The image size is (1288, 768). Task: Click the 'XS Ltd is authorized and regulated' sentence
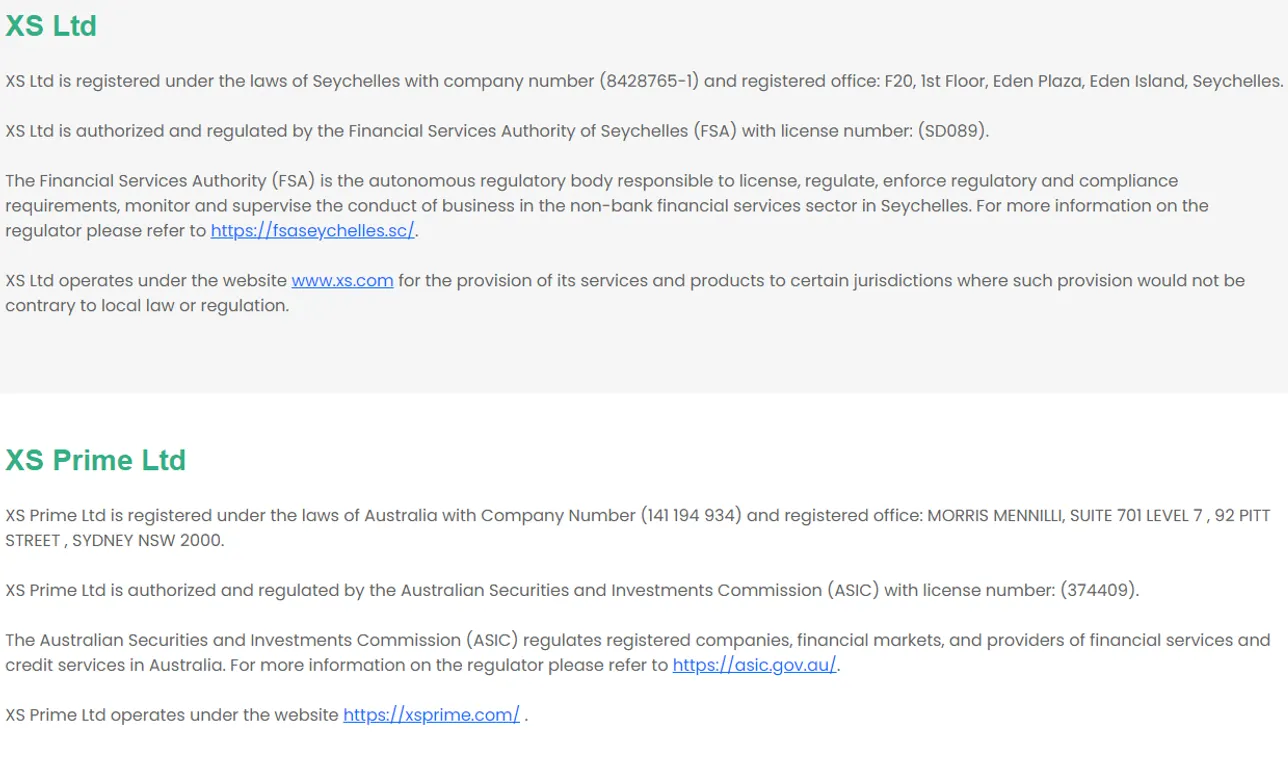pyautogui.click(x=497, y=131)
